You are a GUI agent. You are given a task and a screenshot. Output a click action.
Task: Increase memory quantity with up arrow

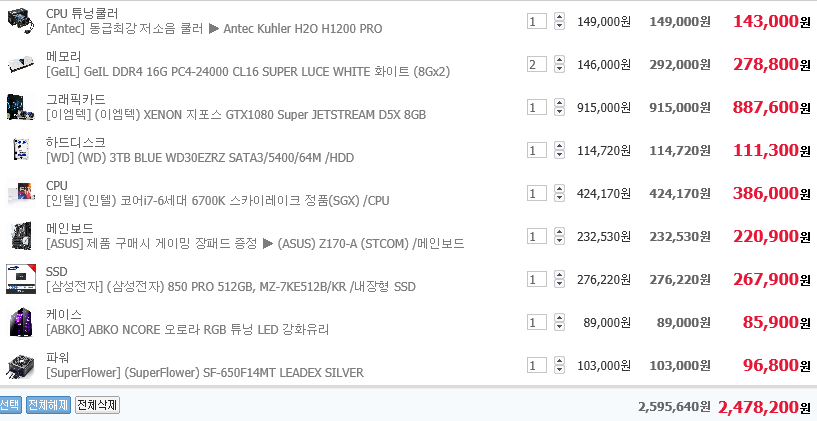point(558,60)
